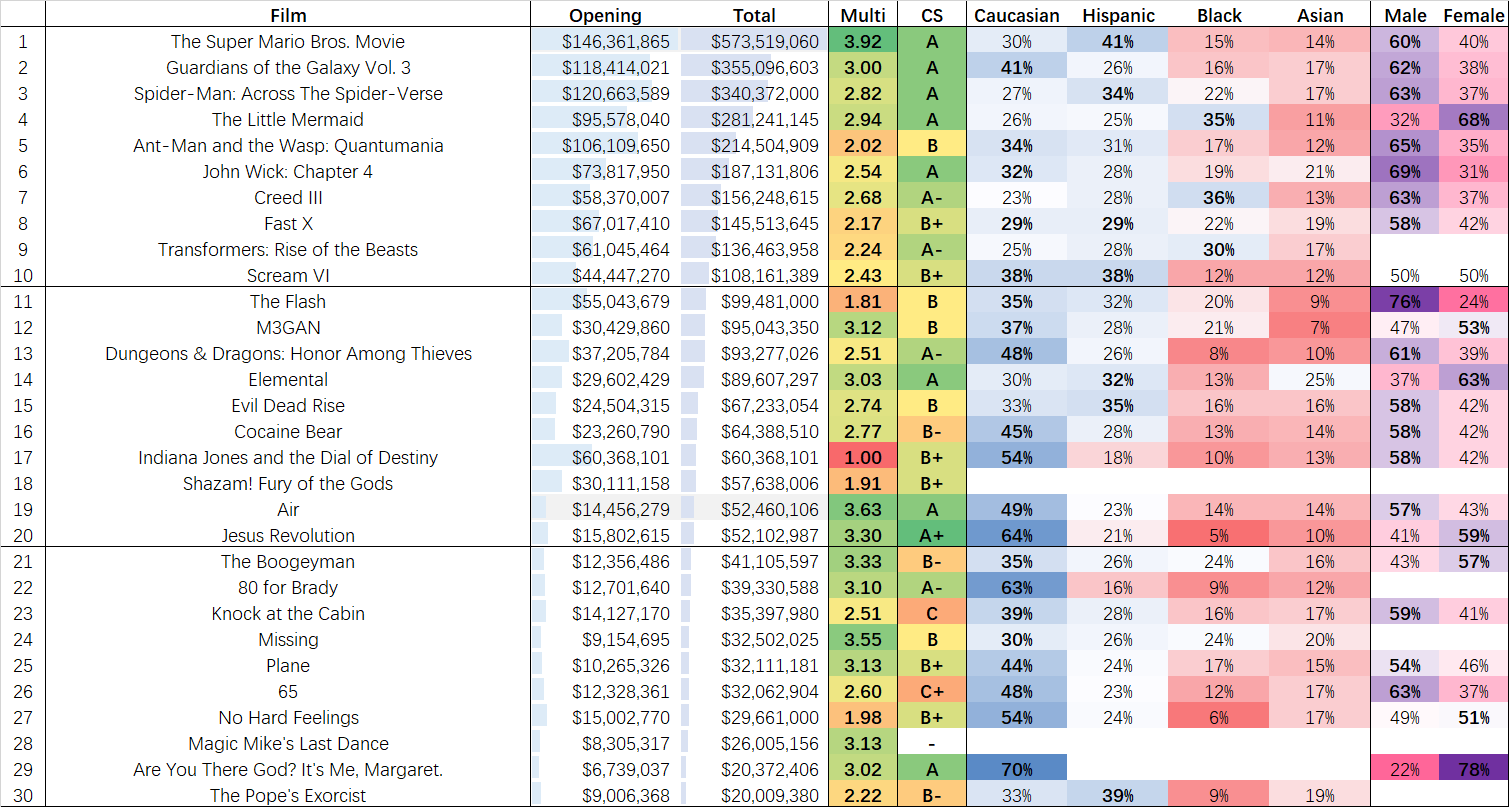This screenshot has height=807, width=1509.
Task: Select row number 15
Action: pos(23,406)
